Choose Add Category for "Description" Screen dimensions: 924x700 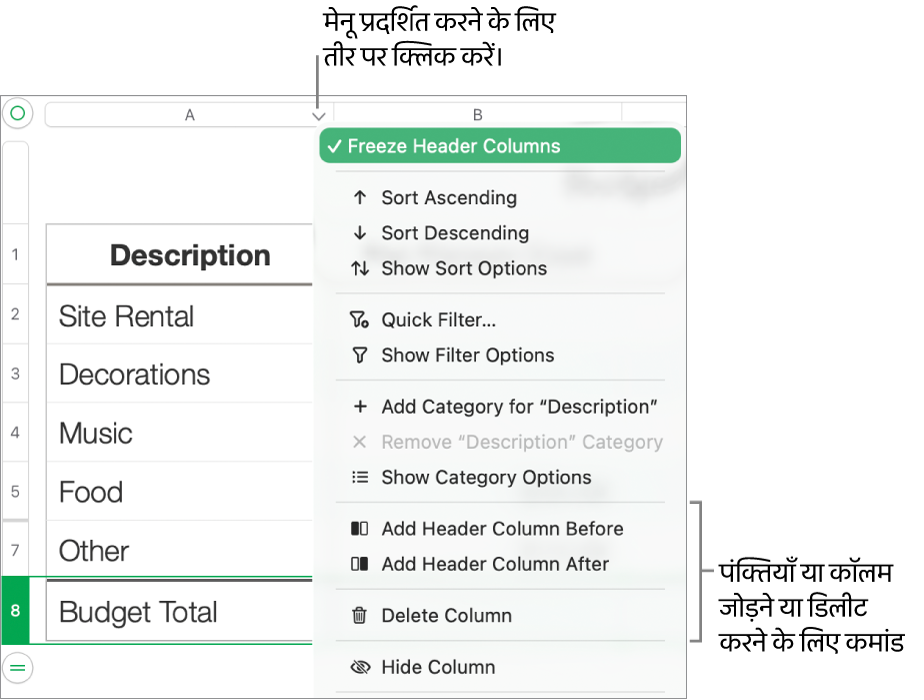pos(518,407)
